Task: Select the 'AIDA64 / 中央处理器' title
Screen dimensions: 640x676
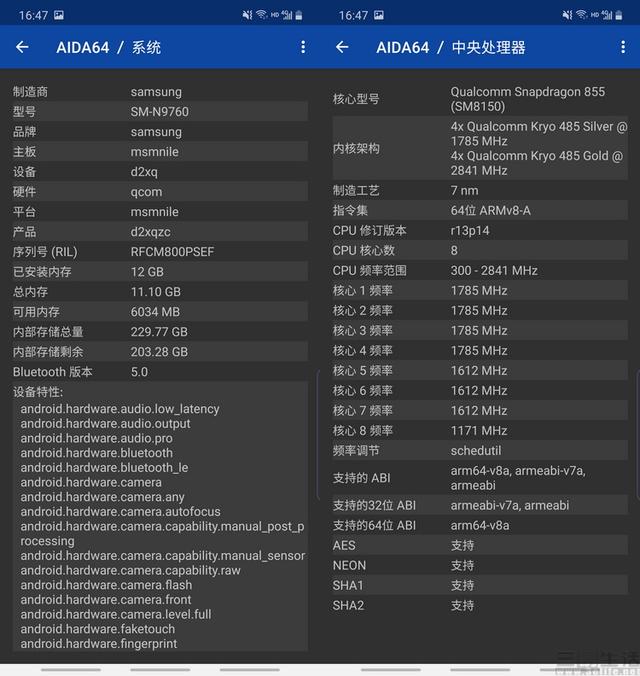Action: [451, 47]
